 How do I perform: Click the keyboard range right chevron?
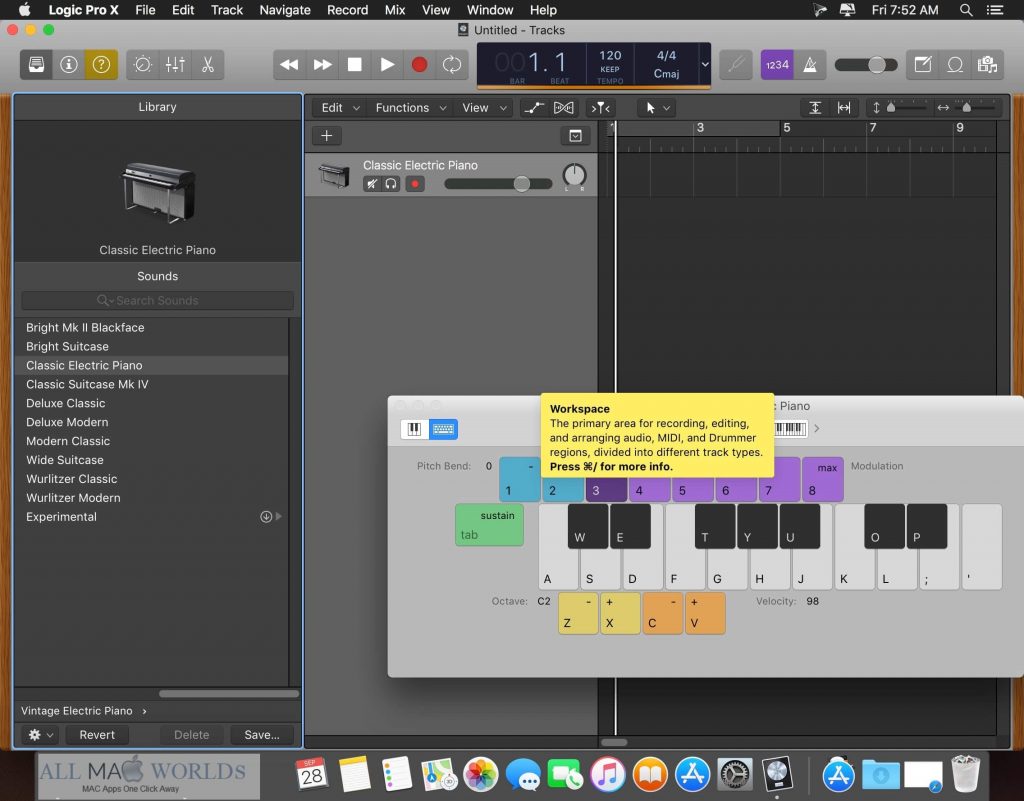pyautogui.click(x=816, y=429)
